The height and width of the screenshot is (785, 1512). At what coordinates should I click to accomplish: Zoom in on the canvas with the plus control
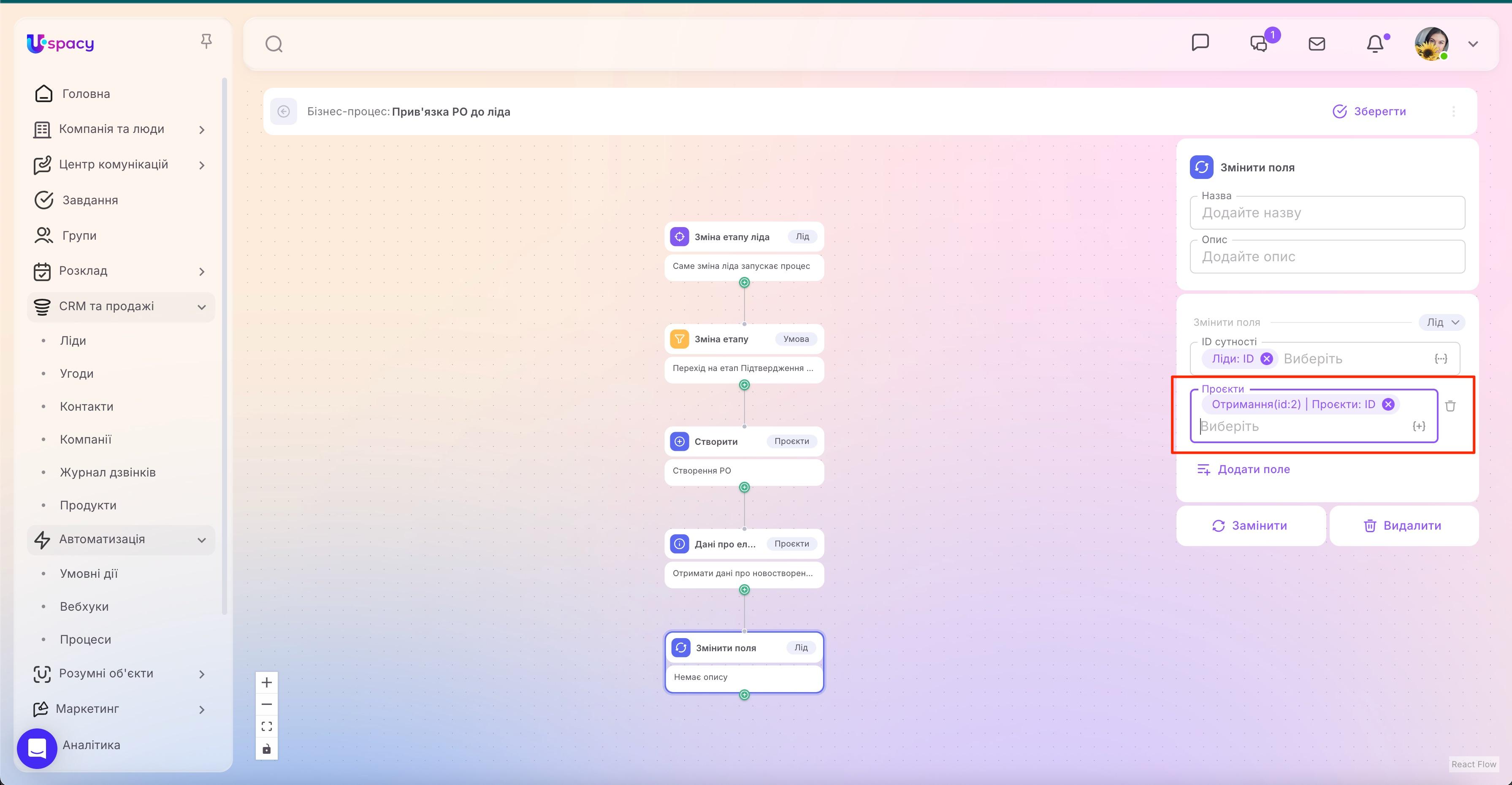(x=266, y=682)
